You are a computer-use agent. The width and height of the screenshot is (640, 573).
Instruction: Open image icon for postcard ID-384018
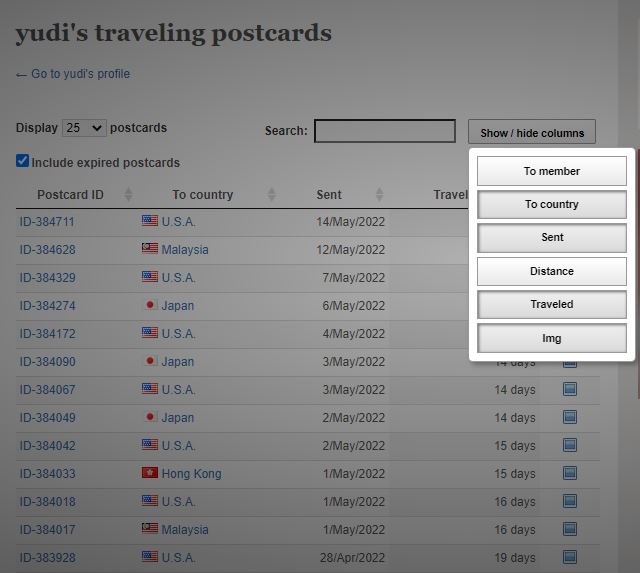[x=570, y=501]
